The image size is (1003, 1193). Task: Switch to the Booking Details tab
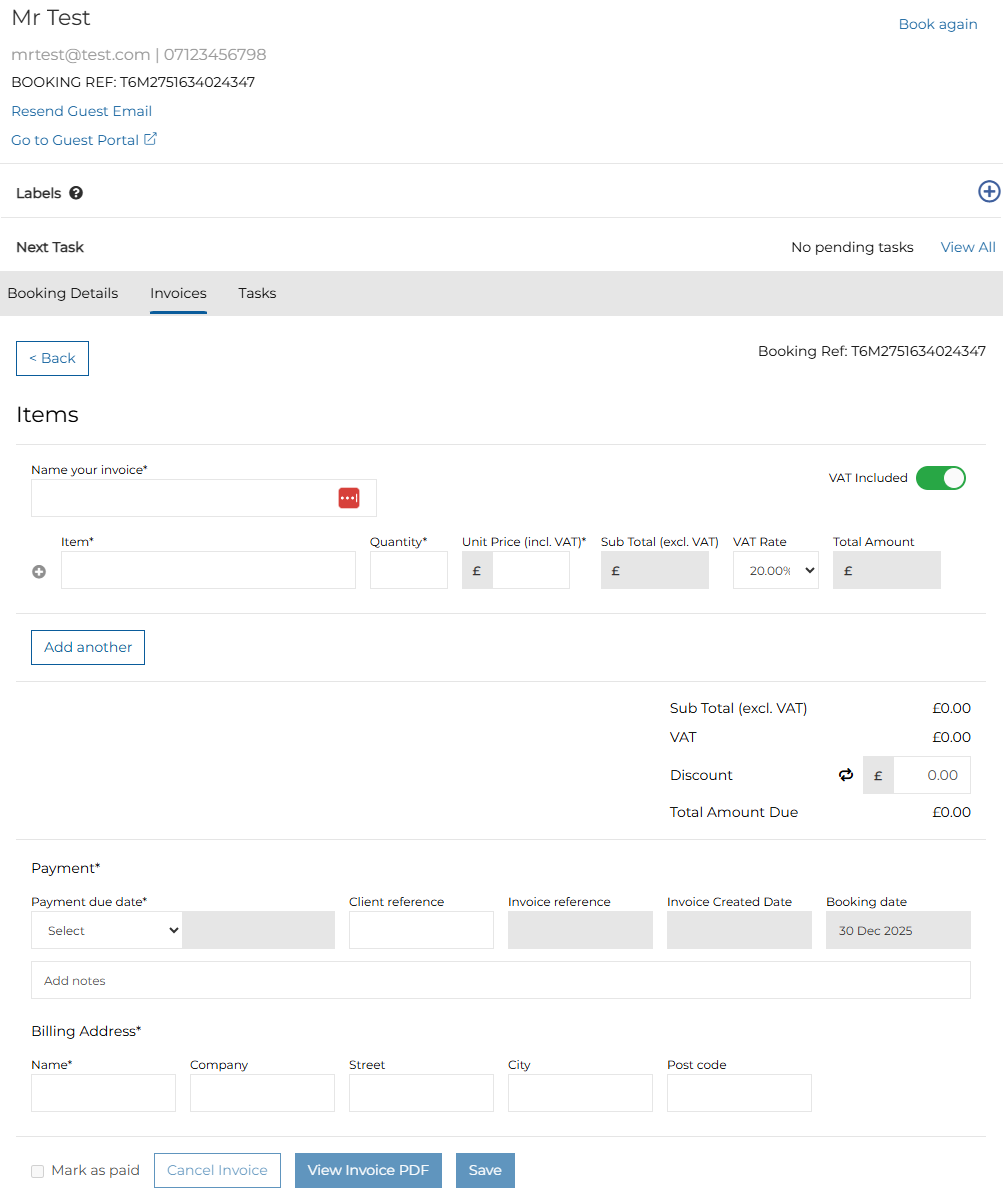pos(63,293)
